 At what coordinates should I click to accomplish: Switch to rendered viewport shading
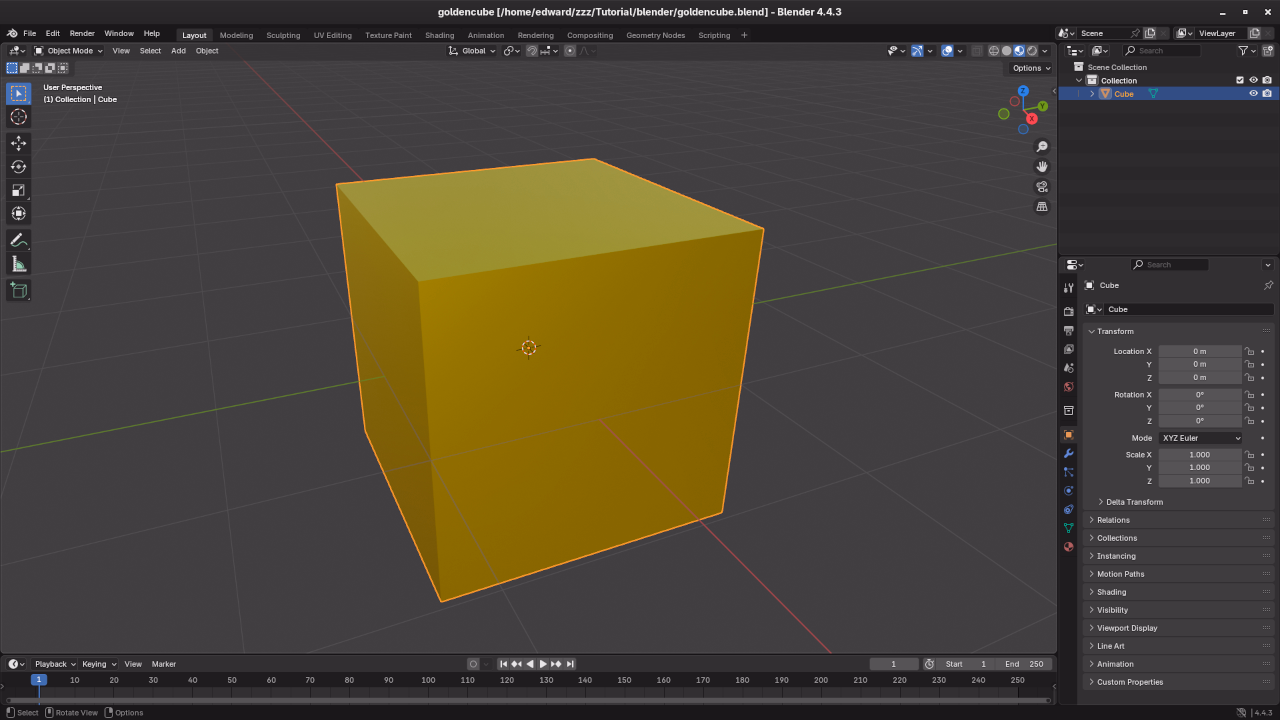click(1032, 51)
